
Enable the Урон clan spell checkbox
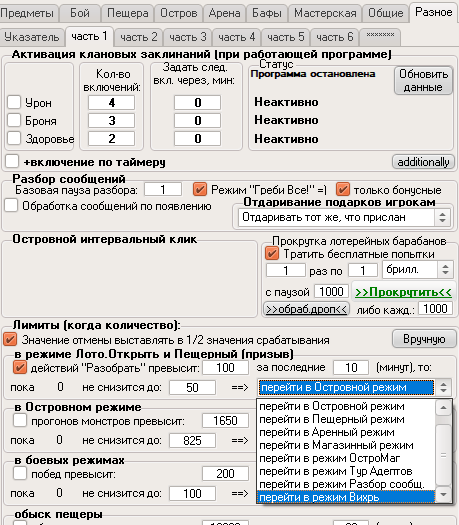tap(14, 102)
